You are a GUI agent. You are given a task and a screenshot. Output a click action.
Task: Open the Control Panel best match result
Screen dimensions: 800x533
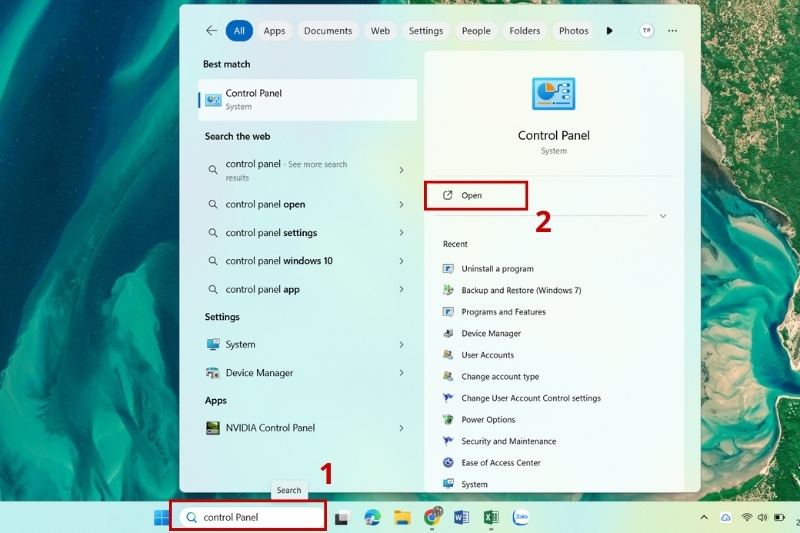[307, 99]
